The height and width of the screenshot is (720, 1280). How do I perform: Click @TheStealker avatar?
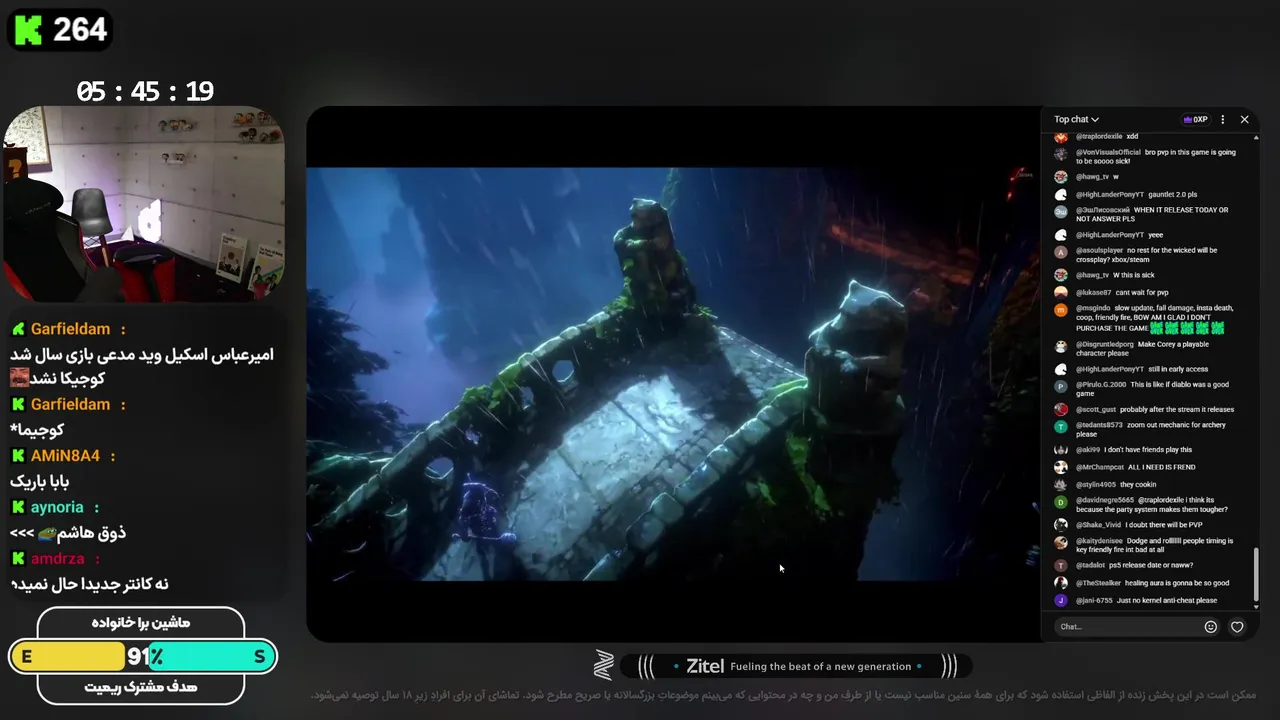coord(1061,583)
